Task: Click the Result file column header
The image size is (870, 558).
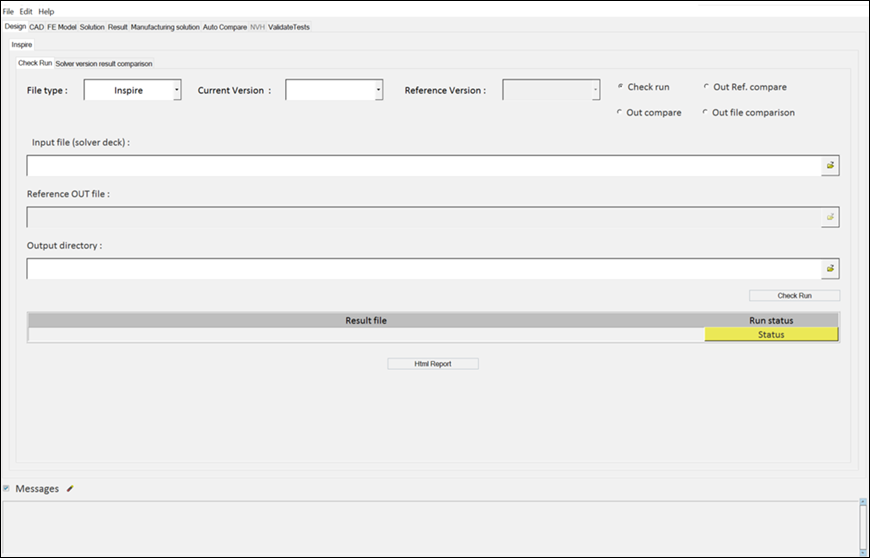Action: (x=366, y=320)
